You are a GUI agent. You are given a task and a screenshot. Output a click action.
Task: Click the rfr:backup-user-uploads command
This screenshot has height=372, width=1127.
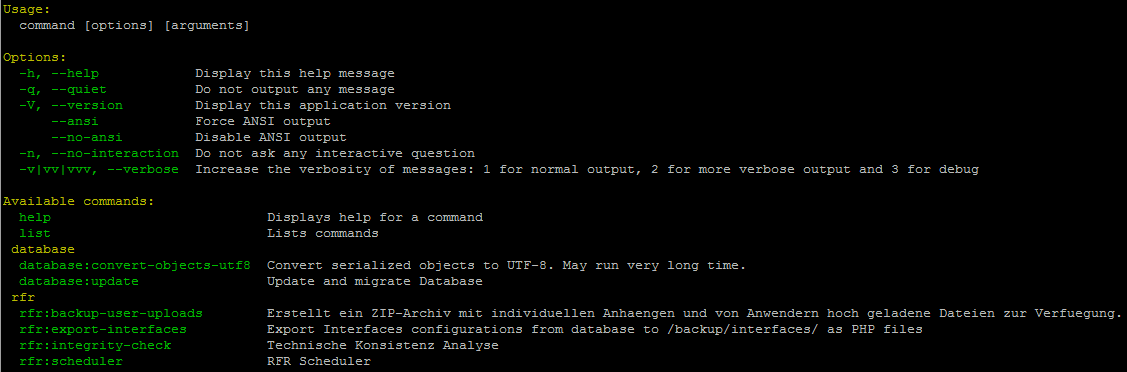coord(111,313)
